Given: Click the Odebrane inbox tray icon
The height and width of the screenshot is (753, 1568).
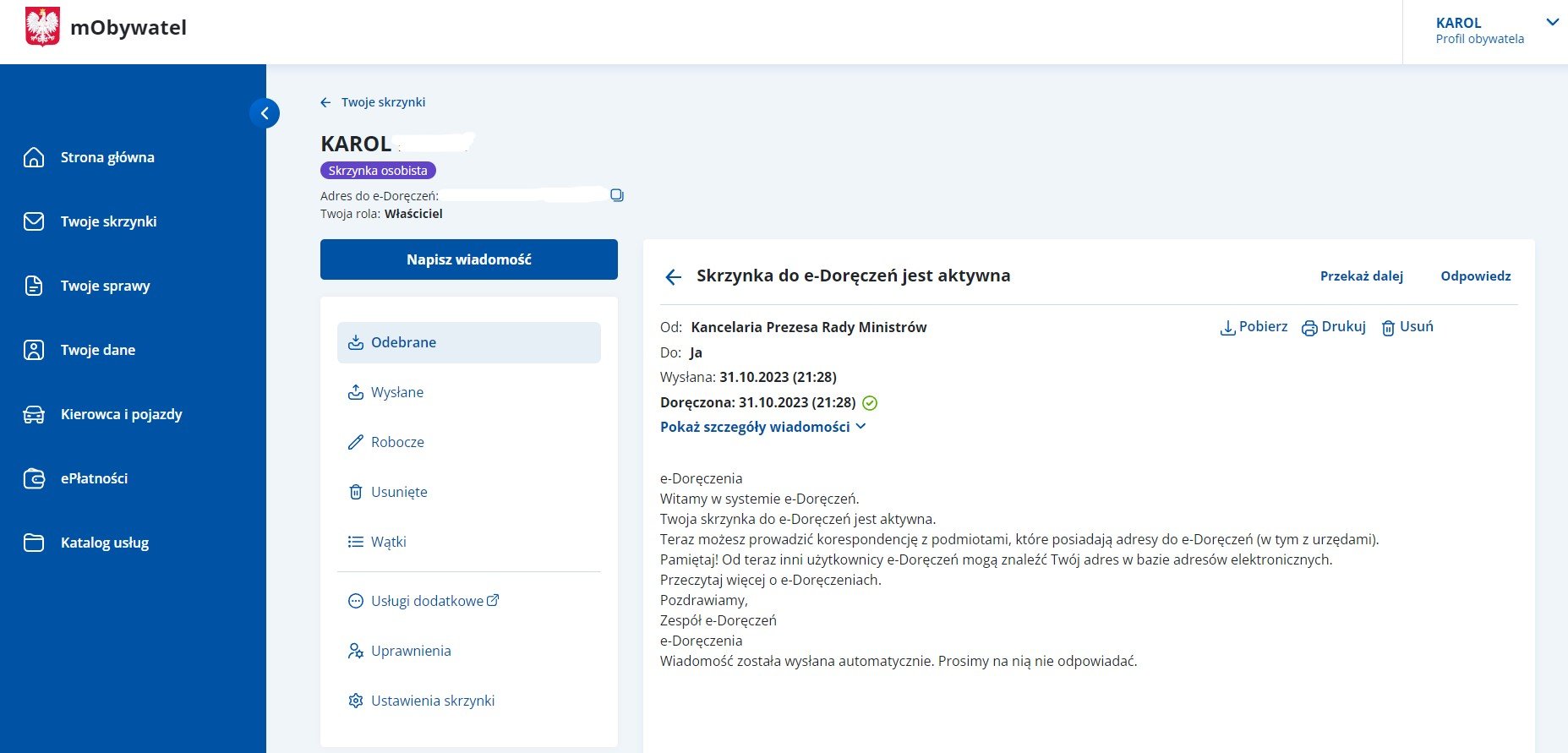Looking at the screenshot, I should coord(356,342).
